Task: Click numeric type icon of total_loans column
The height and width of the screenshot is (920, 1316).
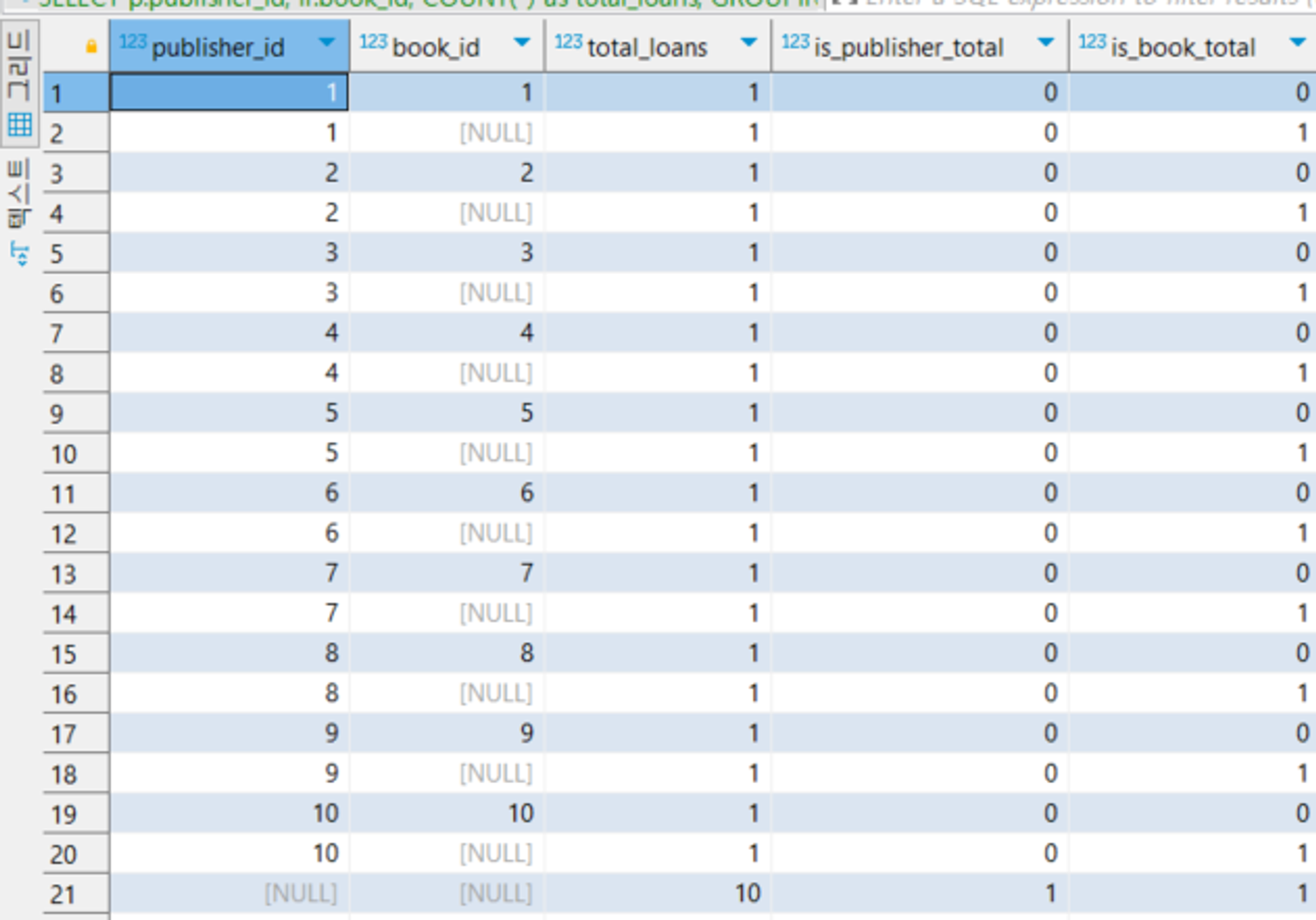Action: tap(568, 42)
